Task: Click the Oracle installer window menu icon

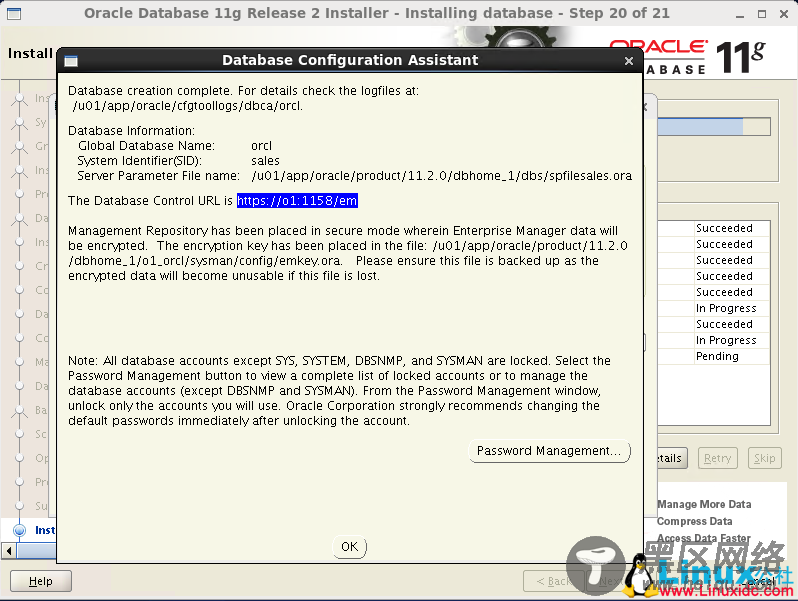Action: pyautogui.click(x=14, y=14)
